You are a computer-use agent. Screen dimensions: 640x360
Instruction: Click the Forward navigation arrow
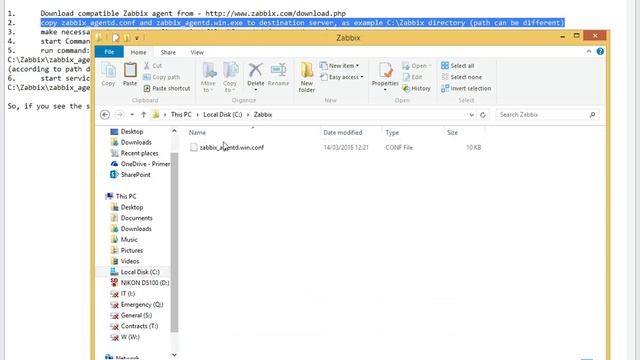pyautogui.click(x=120, y=115)
